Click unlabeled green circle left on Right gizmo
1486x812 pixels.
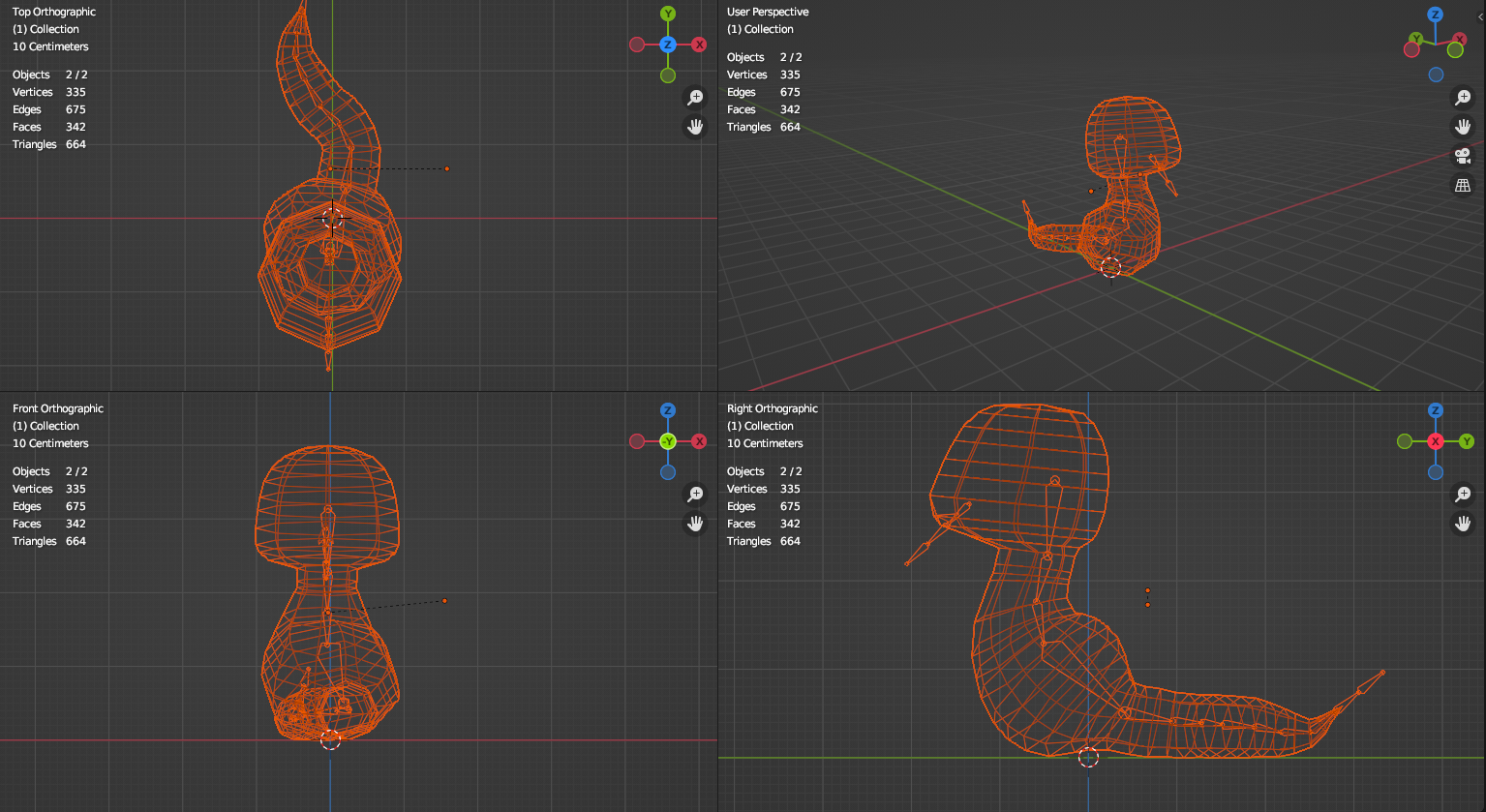coord(1405,441)
